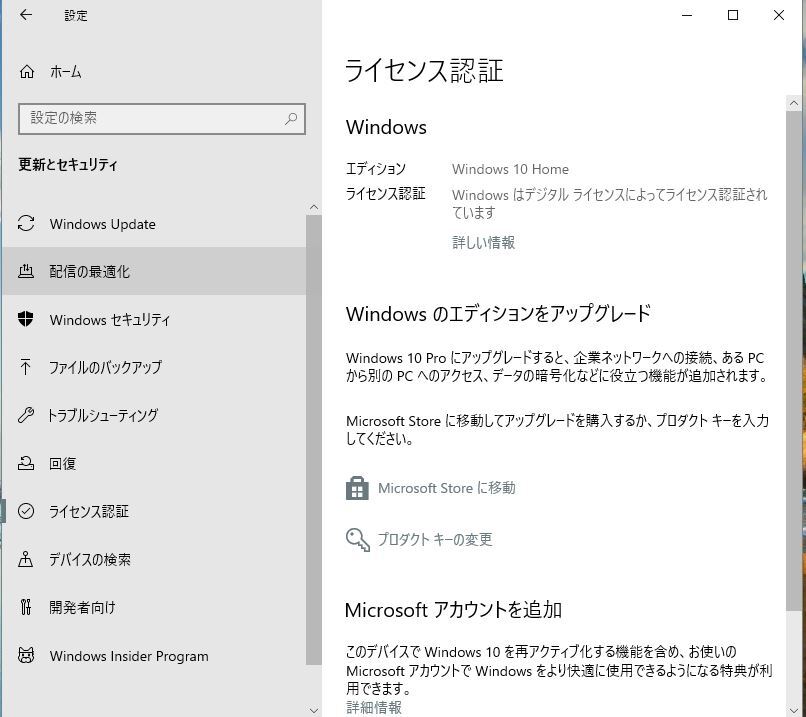Click the 設定の検索 input field
Screen dimensions: 806x717
click(162, 119)
